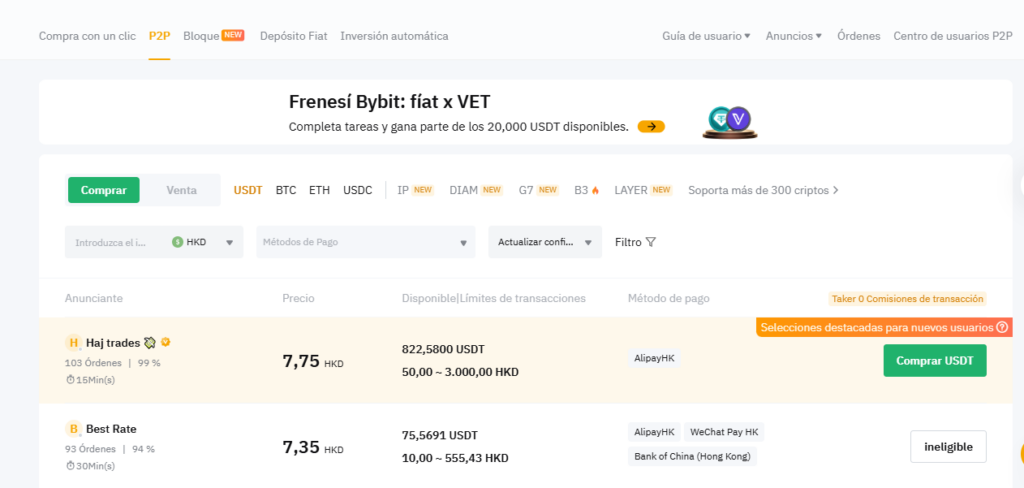Select the DIAM new coin
Viewport: 1024px width, 488px height.
(x=475, y=190)
